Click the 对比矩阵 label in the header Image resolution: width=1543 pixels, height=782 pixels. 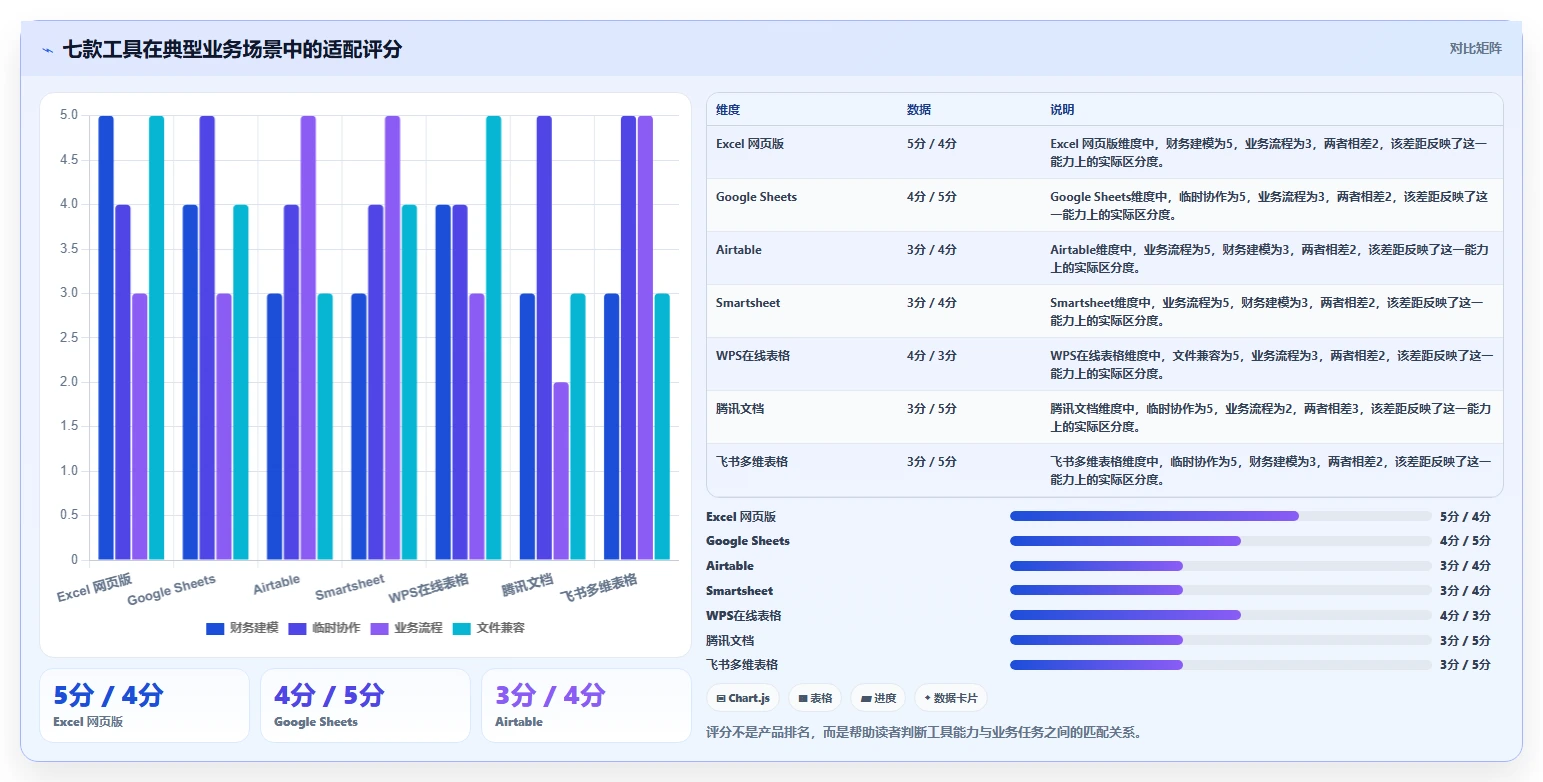point(1476,48)
